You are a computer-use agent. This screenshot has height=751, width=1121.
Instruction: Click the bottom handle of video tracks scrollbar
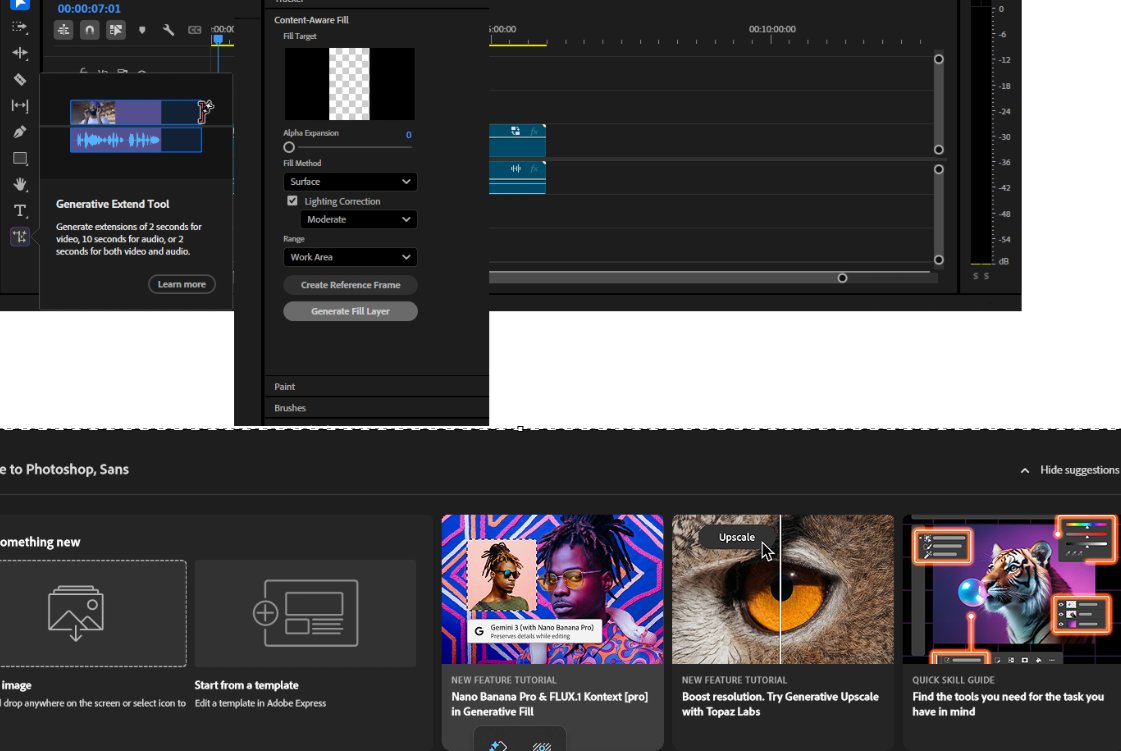pyautogui.click(x=939, y=149)
